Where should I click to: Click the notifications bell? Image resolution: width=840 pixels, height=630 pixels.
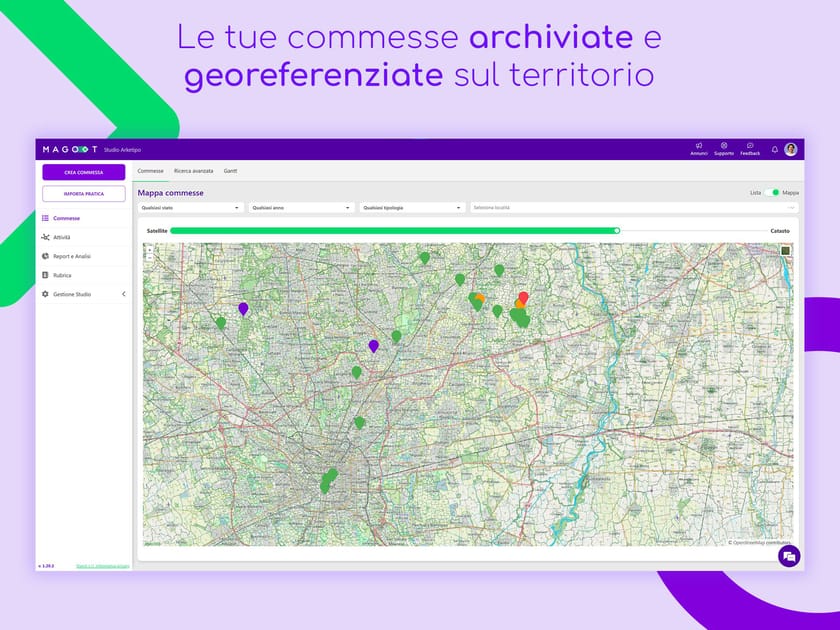pos(775,148)
